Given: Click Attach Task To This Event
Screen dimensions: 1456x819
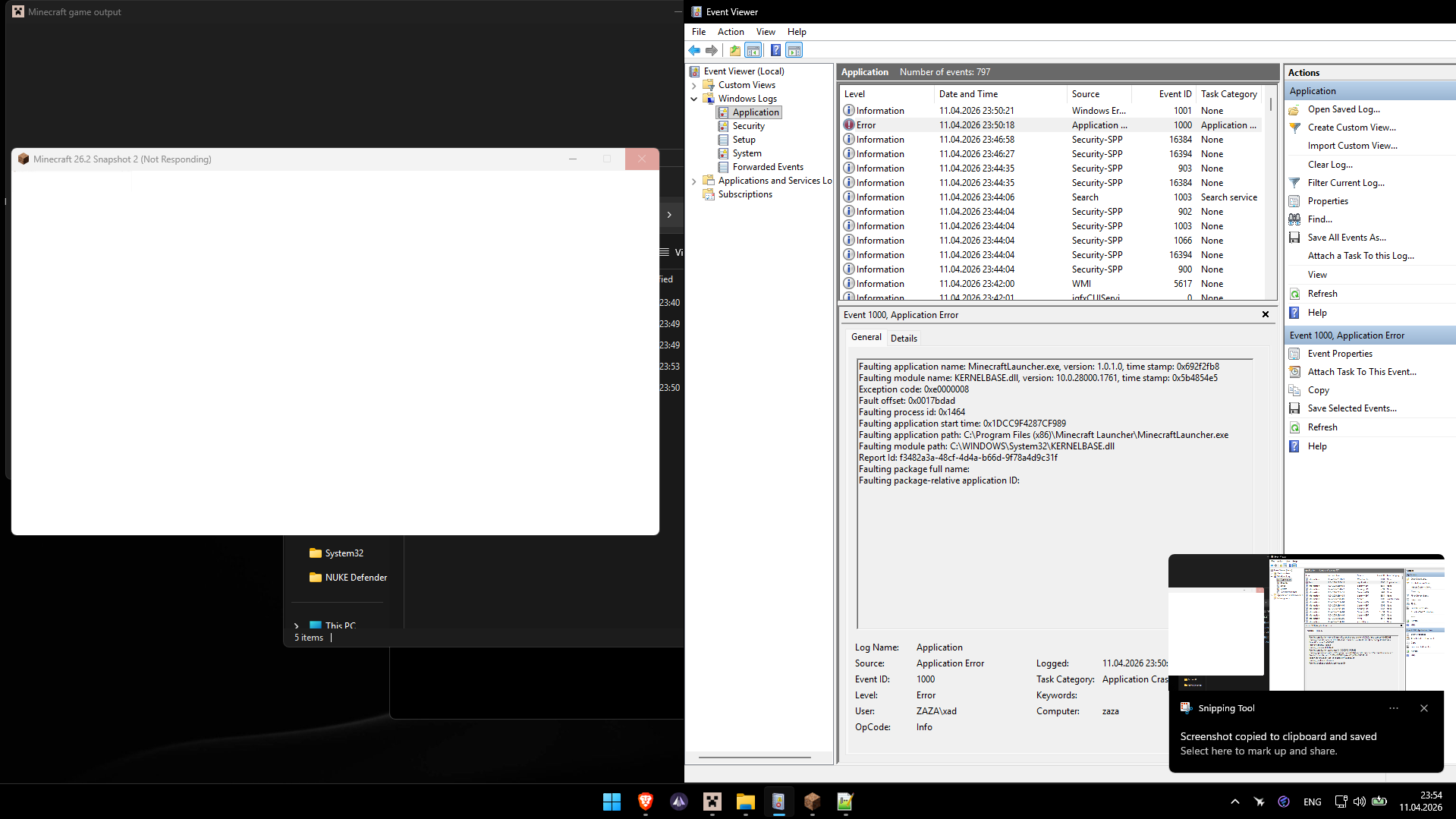Looking at the screenshot, I should 1361,372.
